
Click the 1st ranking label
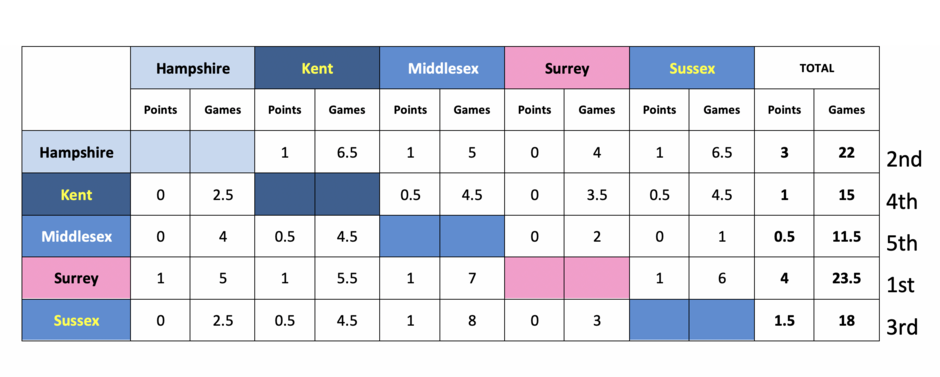point(900,285)
